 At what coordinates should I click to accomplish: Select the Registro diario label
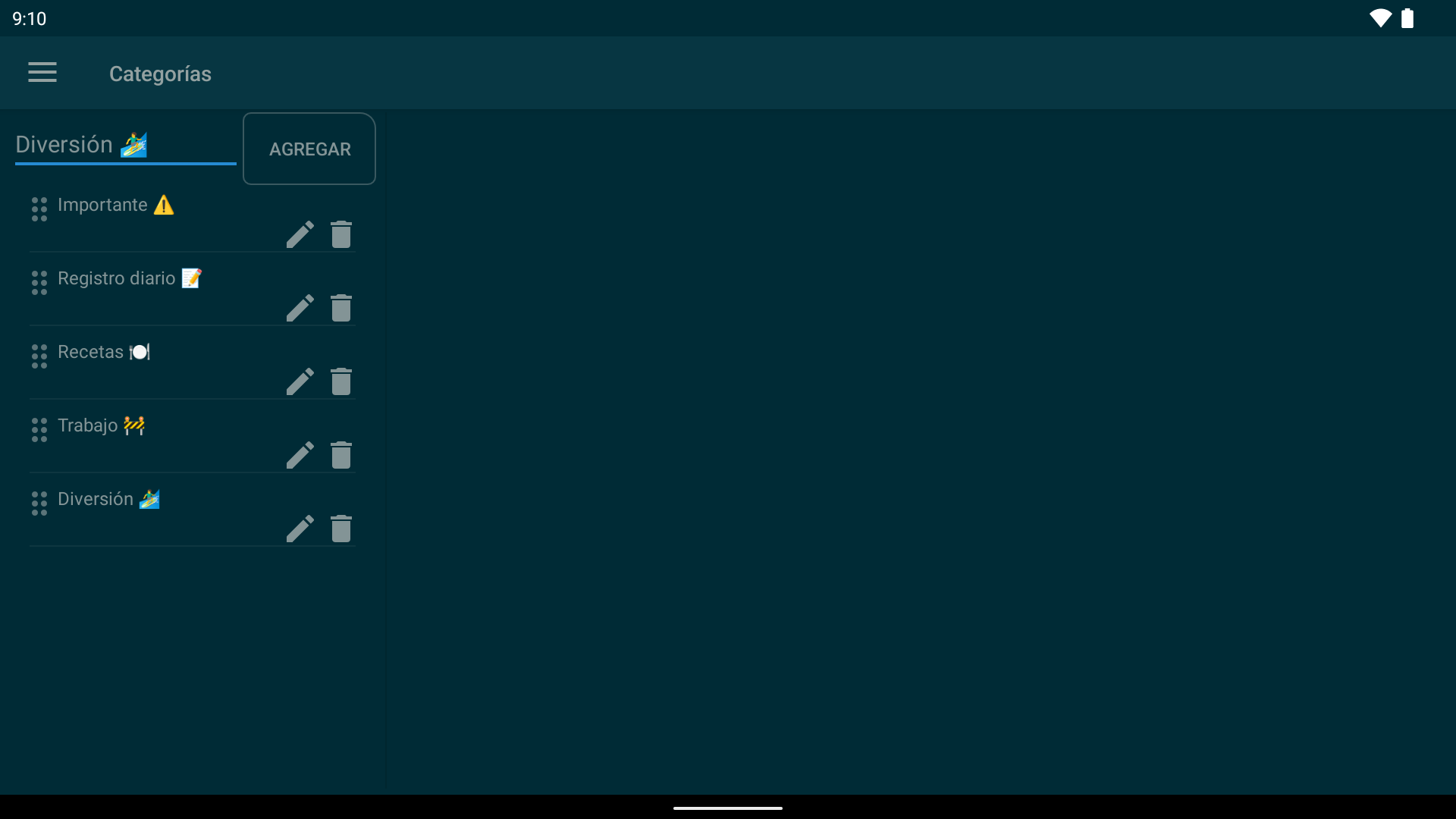click(x=130, y=278)
